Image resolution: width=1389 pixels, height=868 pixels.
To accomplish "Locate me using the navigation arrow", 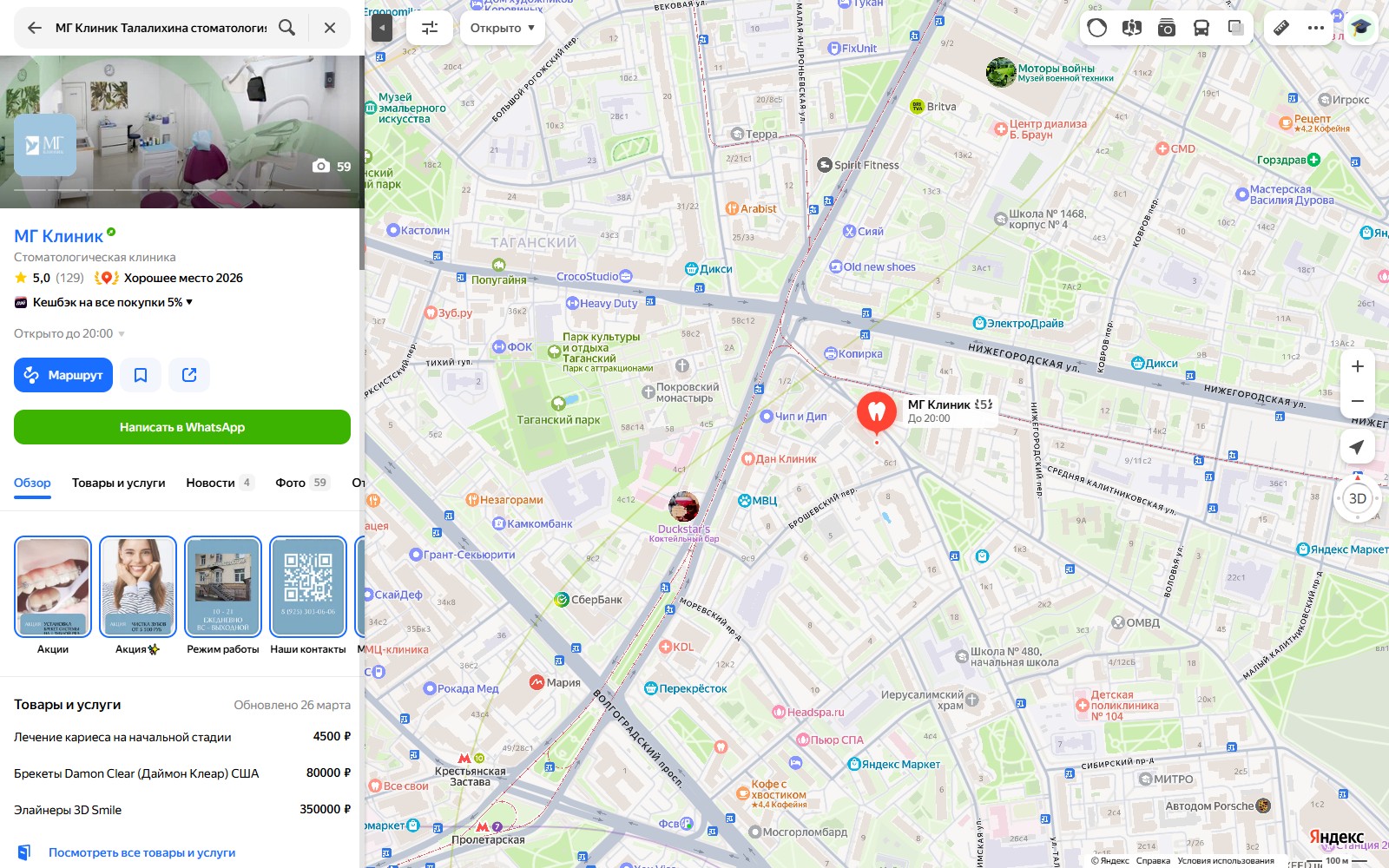I will [x=1358, y=447].
